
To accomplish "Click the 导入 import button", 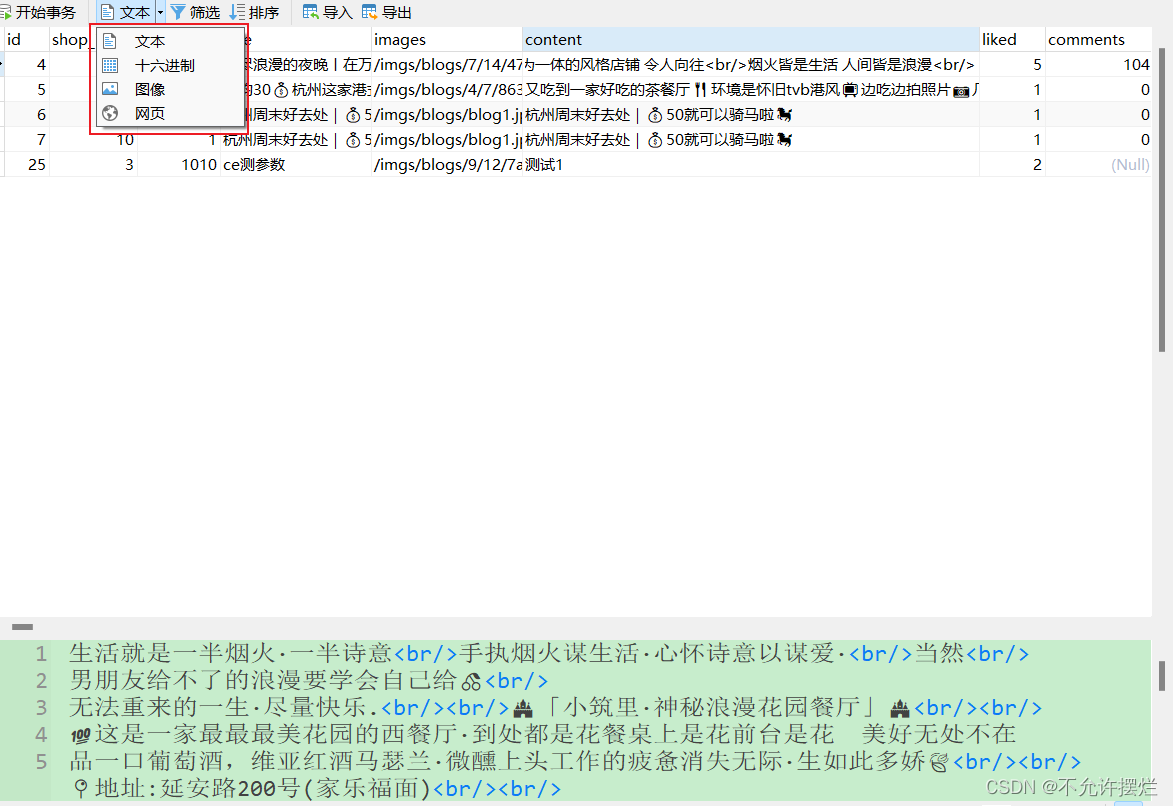I will pos(328,12).
